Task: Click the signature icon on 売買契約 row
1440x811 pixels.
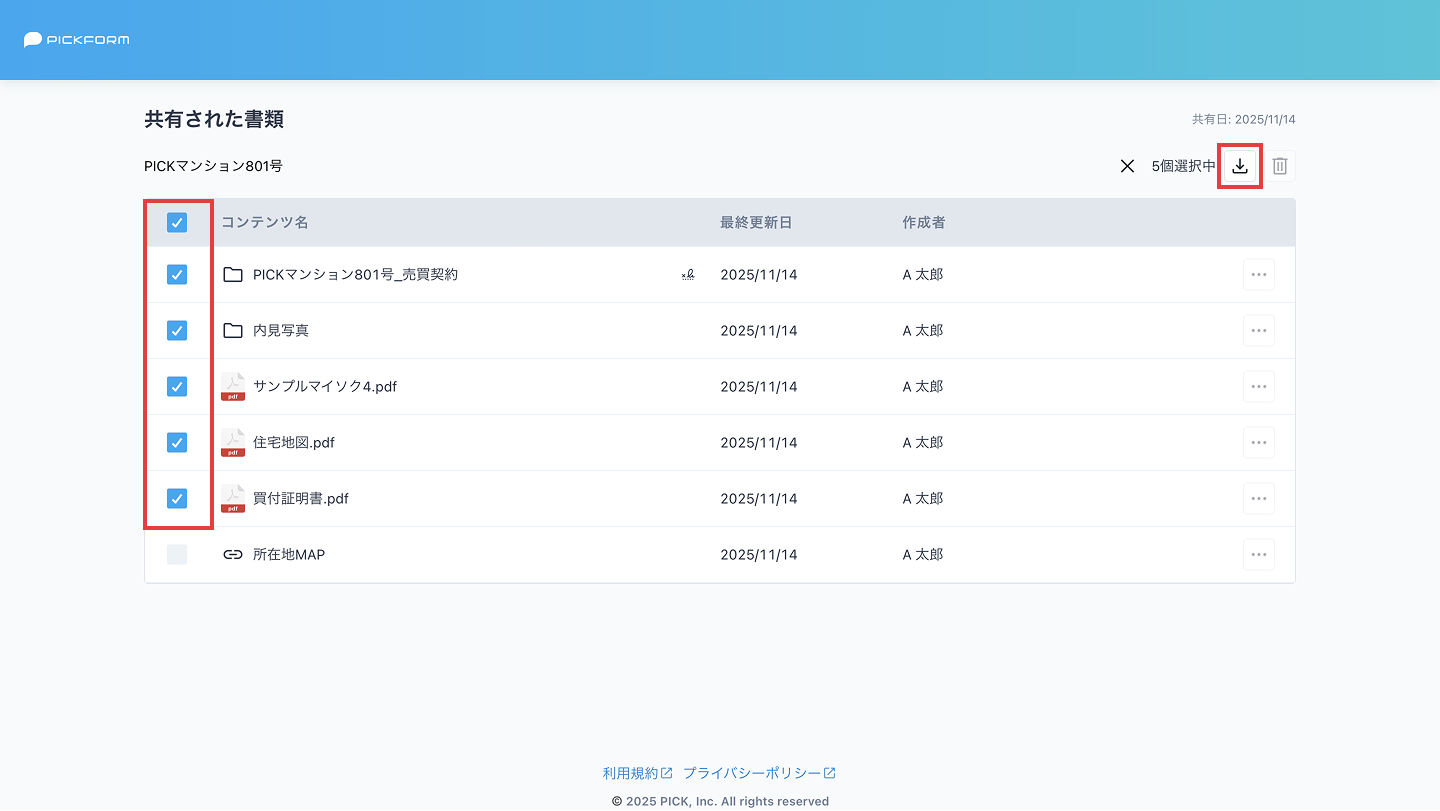Action: point(688,275)
